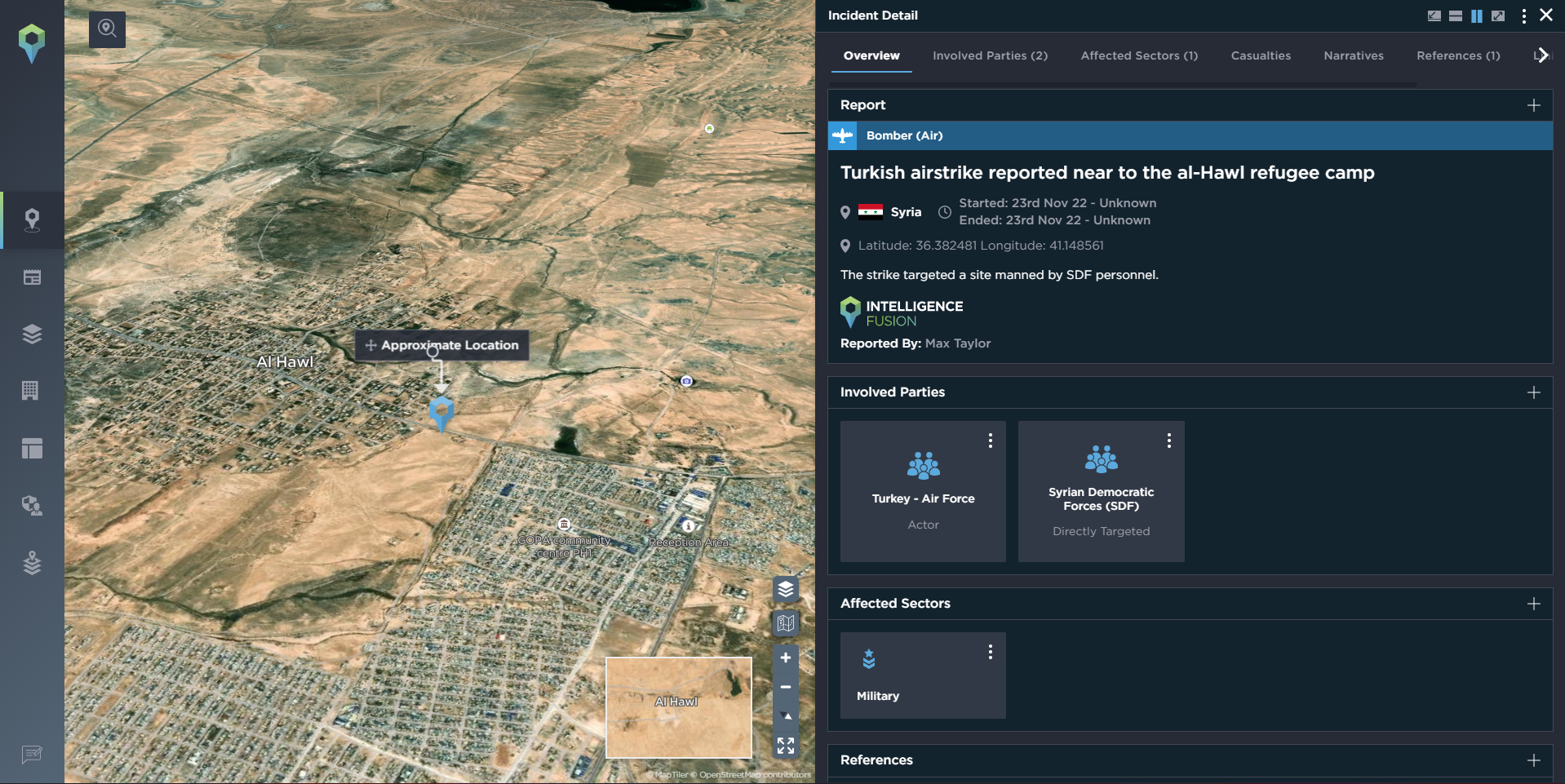Viewport: 1565px width, 784px height.
Task: Open the Involved Parties (2) tab
Action: point(991,55)
